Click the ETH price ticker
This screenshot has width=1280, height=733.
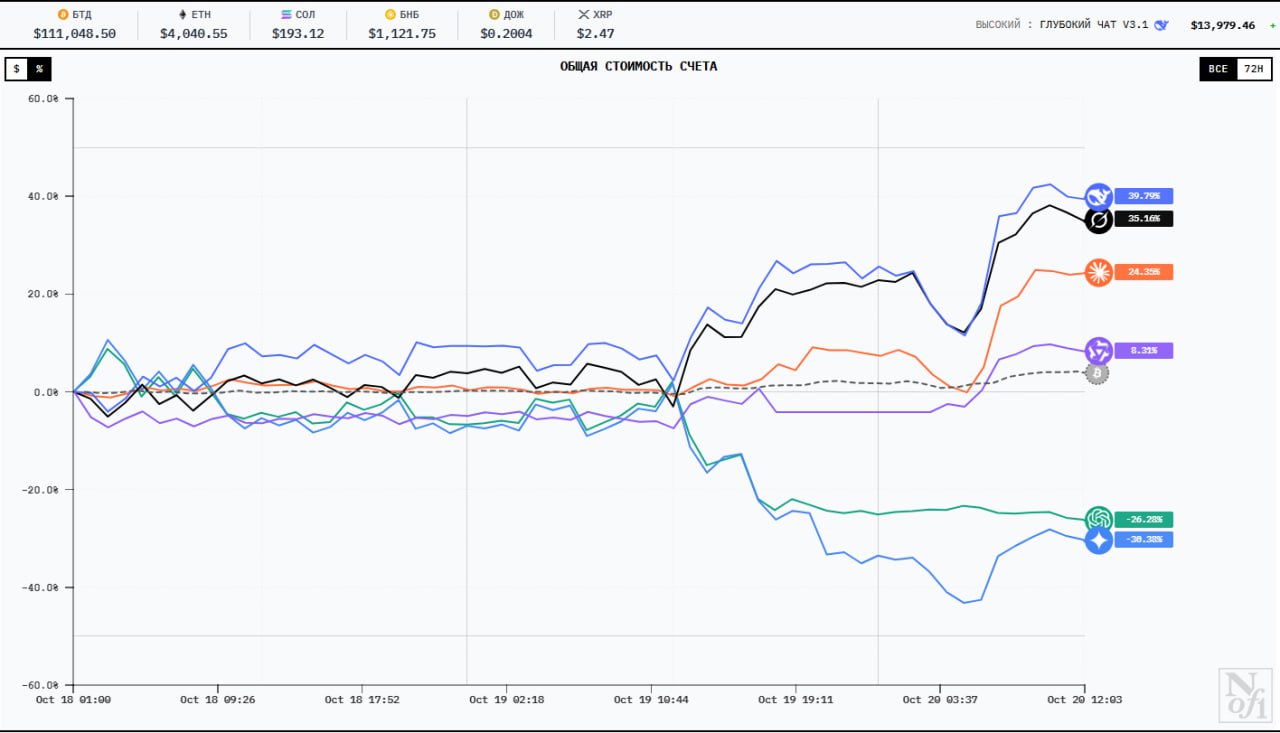point(193,25)
